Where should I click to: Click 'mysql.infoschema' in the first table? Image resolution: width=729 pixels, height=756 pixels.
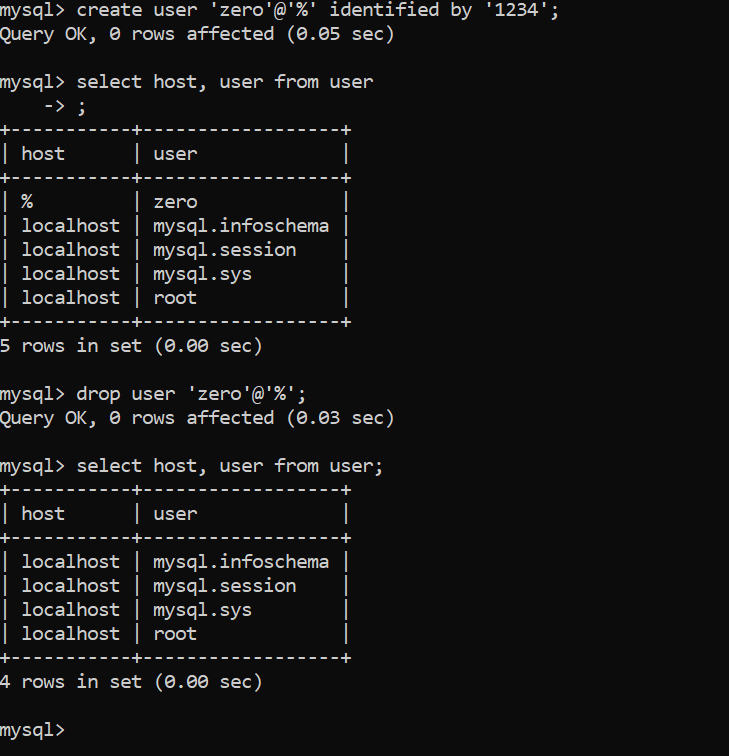pyautogui.click(x=241, y=226)
